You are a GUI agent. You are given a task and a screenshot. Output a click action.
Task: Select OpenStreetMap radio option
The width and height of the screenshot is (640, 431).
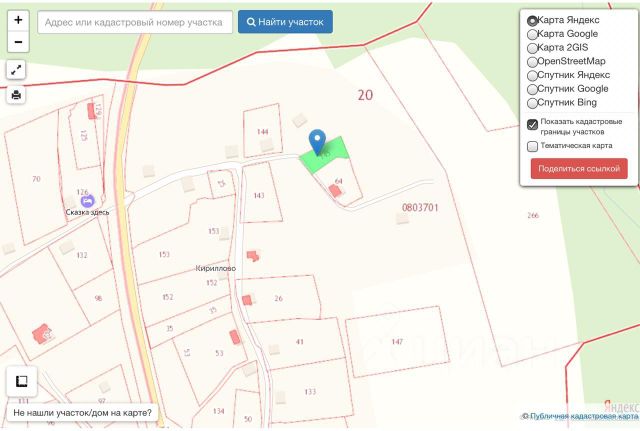pos(532,62)
